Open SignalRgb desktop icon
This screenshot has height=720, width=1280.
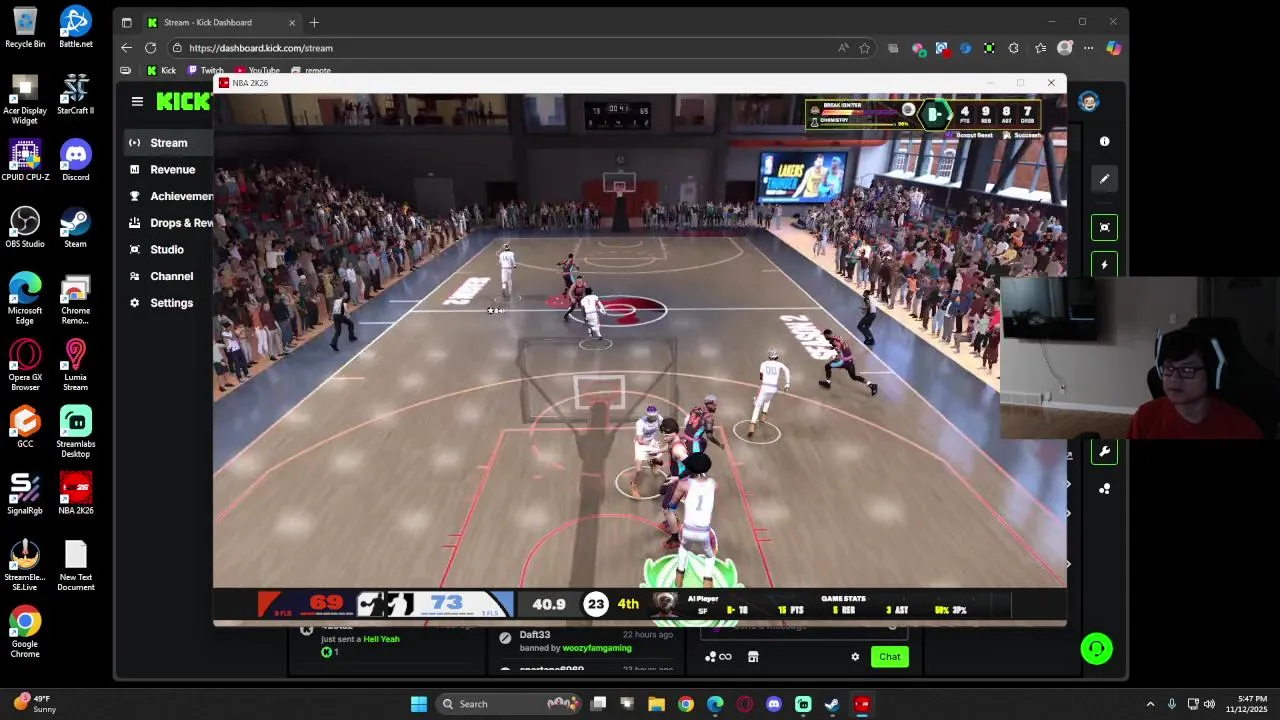[x=25, y=494]
